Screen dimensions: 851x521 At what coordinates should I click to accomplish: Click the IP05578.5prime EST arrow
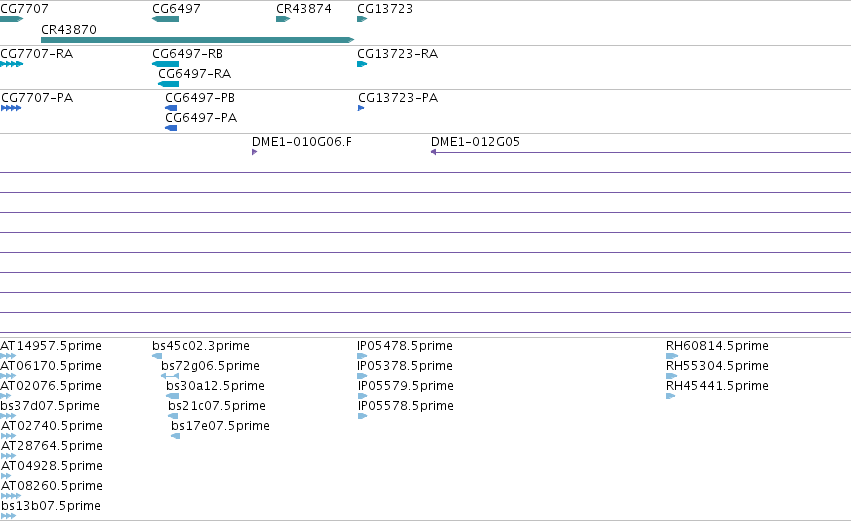363,416
